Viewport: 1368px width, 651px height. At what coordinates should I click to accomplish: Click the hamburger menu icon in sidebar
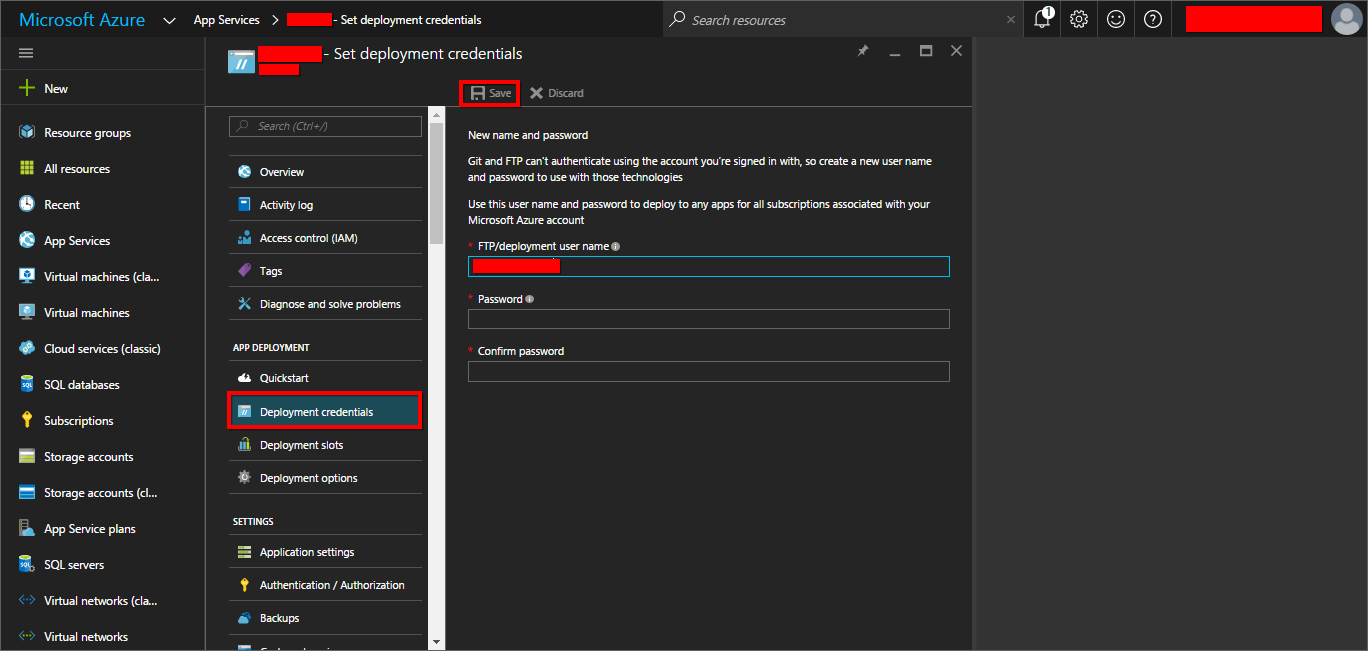[x=26, y=53]
